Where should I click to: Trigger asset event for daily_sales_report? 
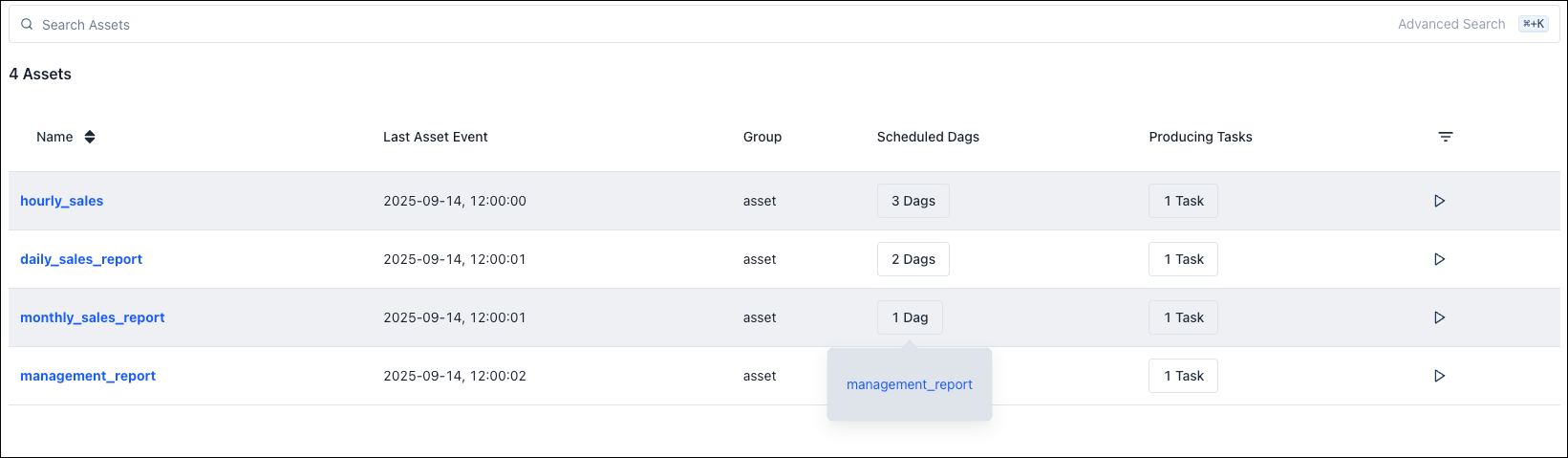[1439, 259]
